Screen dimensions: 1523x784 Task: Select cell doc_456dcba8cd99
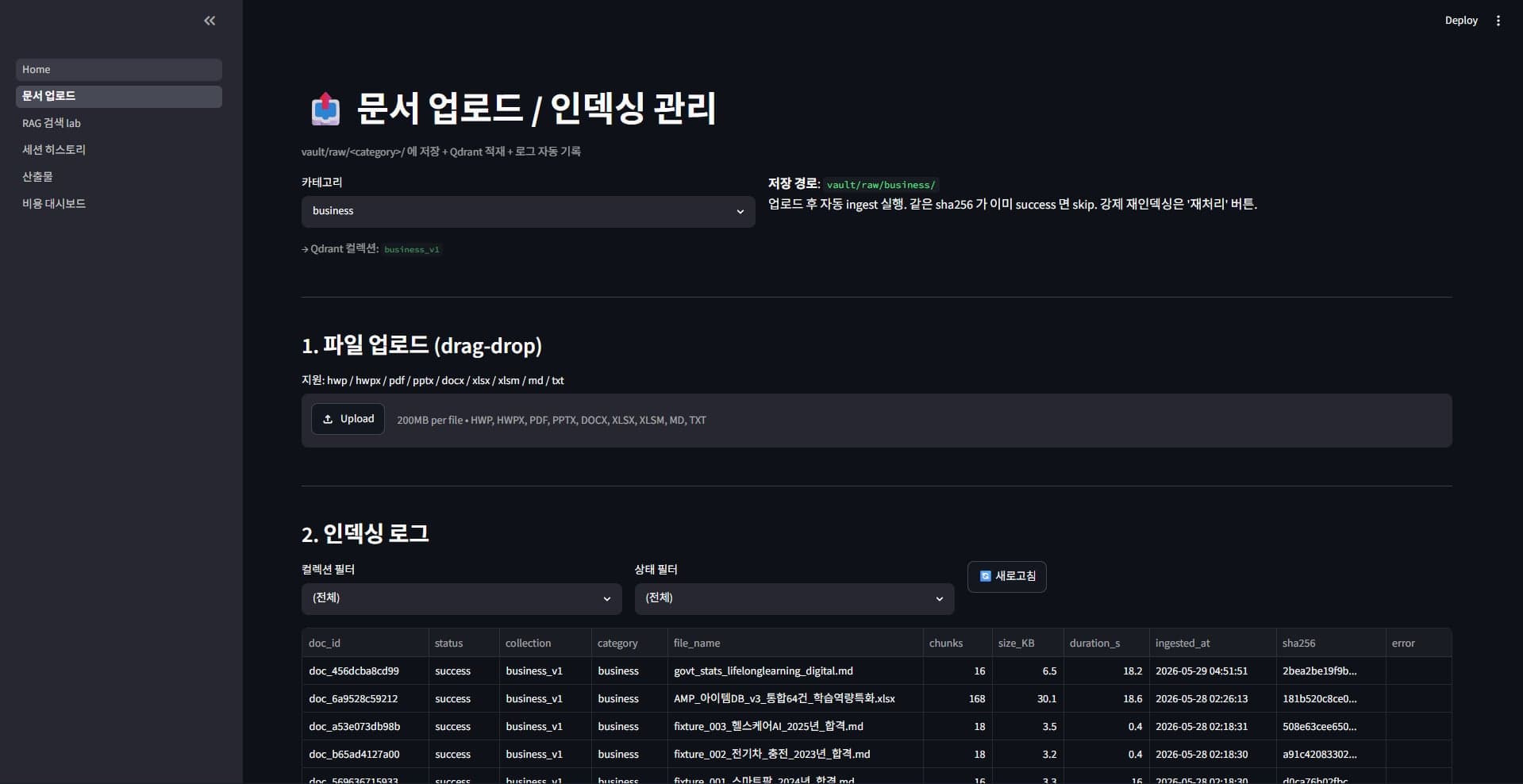pos(365,671)
